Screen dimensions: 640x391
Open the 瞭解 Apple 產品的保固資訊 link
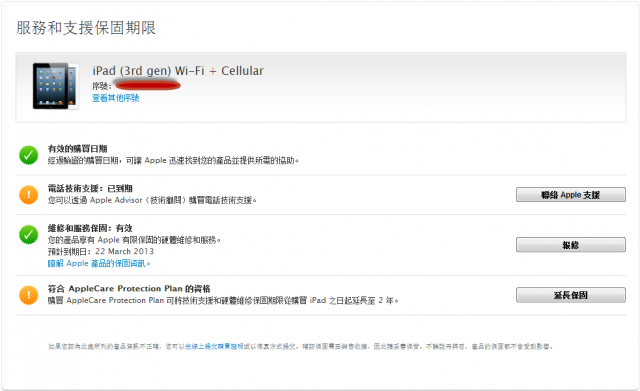click(x=99, y=264)
